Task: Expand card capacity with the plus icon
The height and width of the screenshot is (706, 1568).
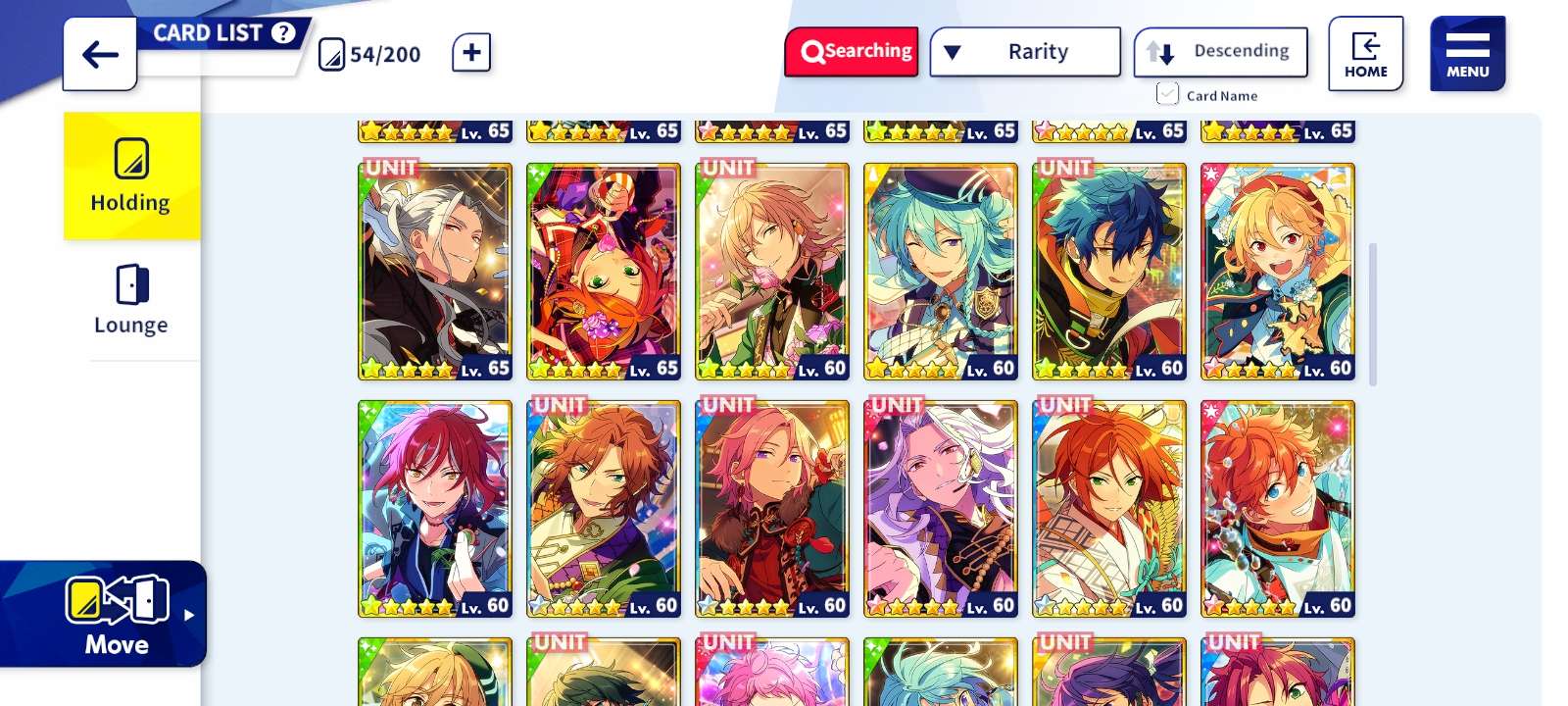Action: pyautogui.click(x=471, y=52)
